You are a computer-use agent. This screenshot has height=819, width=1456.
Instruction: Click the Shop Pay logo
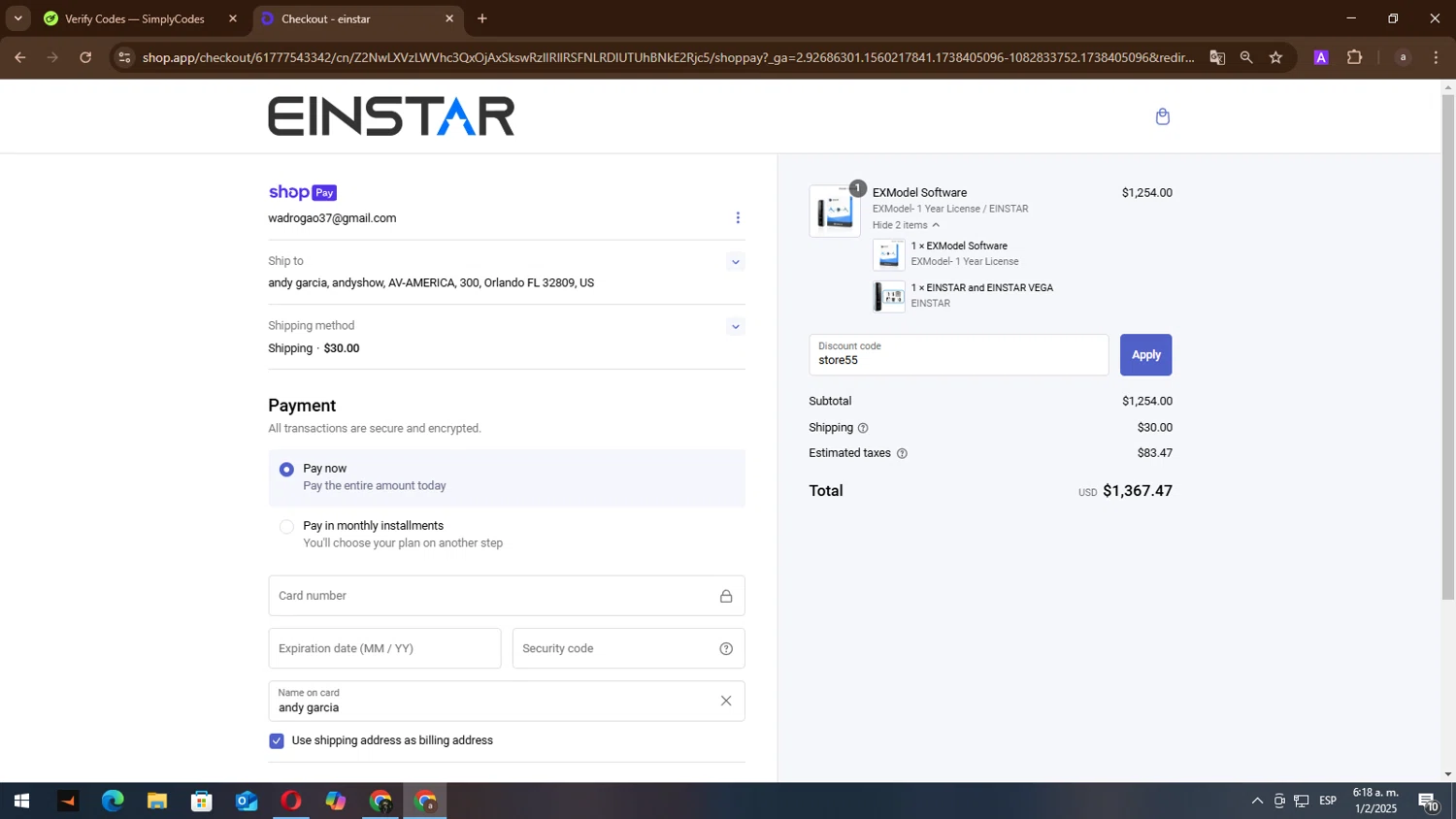[x=303, y=192]
